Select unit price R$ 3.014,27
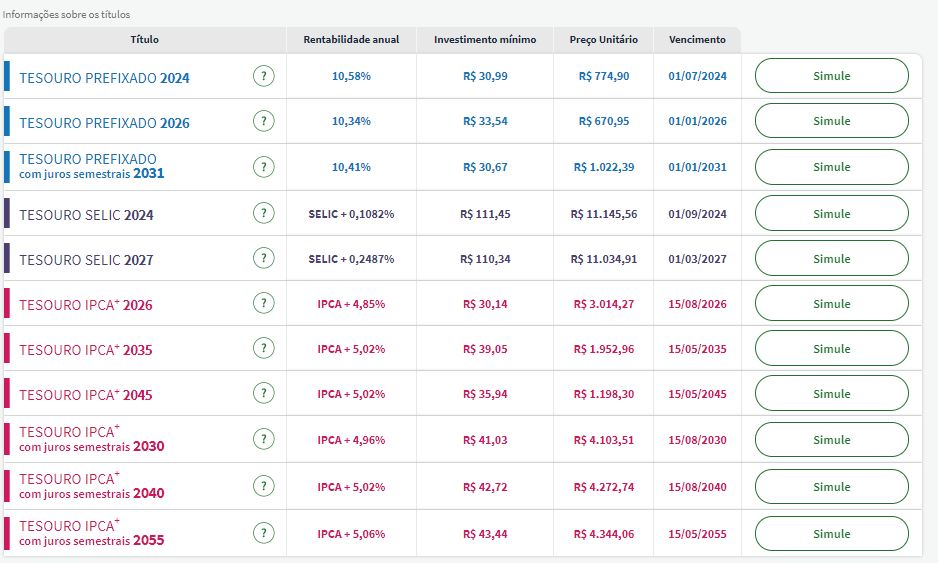The width and height of the screenshot is (938, 563). tap(604, 304)
